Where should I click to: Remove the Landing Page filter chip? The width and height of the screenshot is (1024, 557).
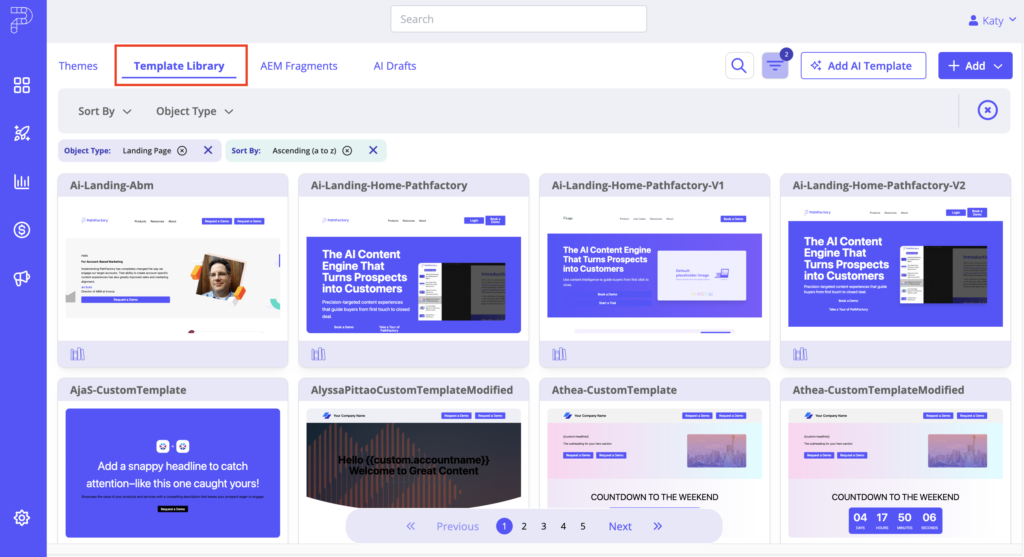[182, 151]
